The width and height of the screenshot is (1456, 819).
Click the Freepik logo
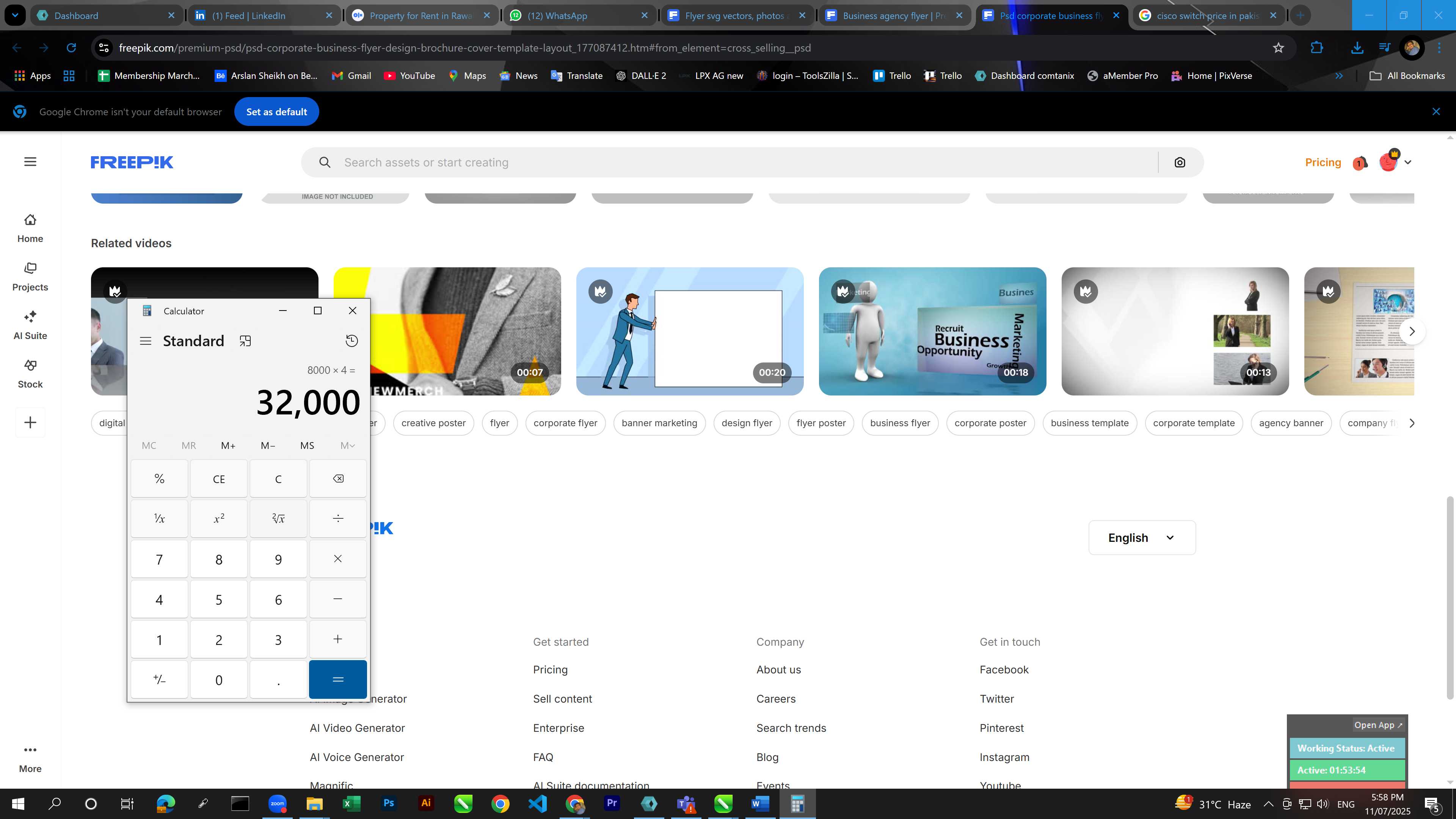(x=132, y=162)
